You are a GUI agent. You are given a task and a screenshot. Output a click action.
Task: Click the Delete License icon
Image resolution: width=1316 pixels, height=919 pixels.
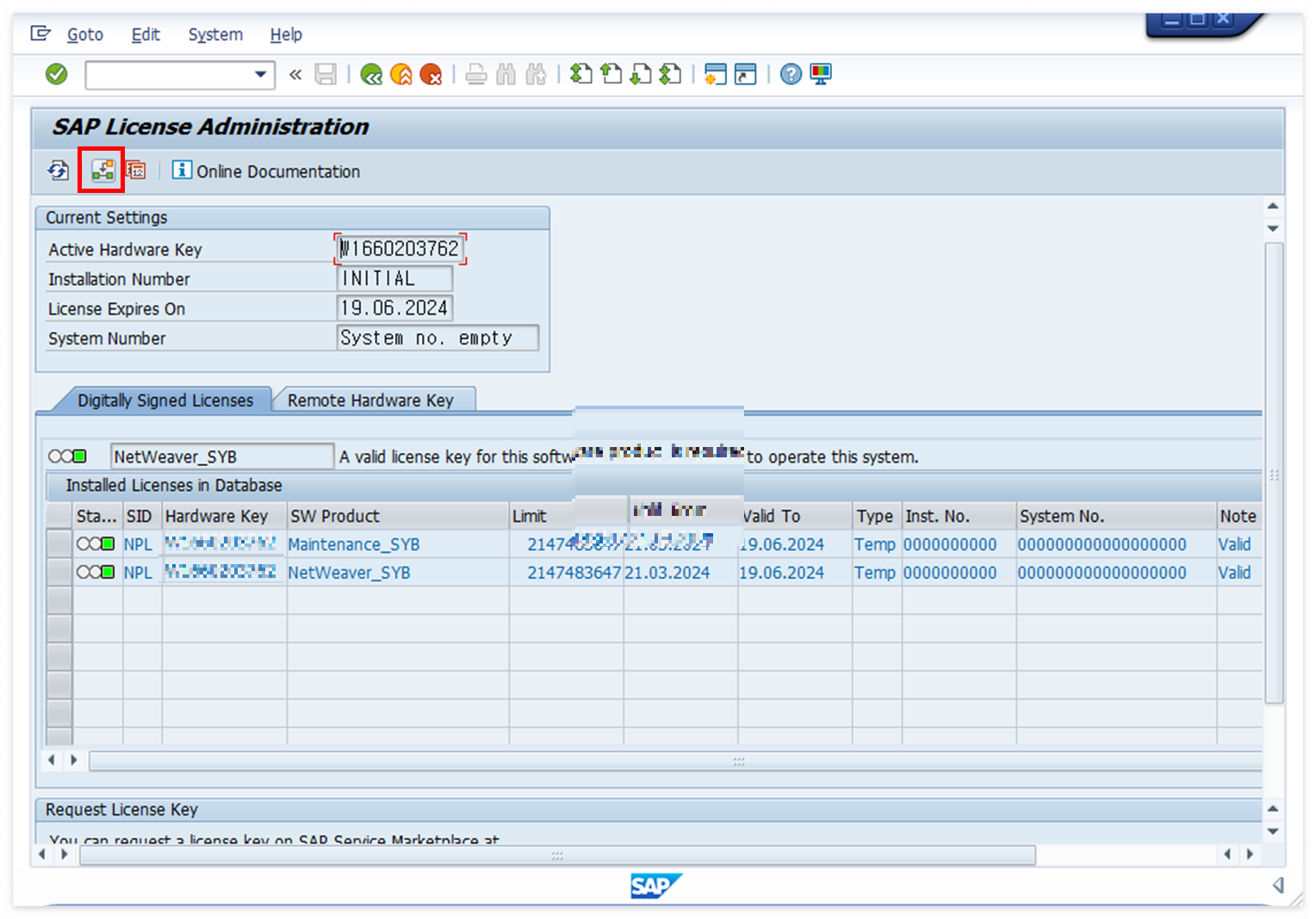point(136,171)
